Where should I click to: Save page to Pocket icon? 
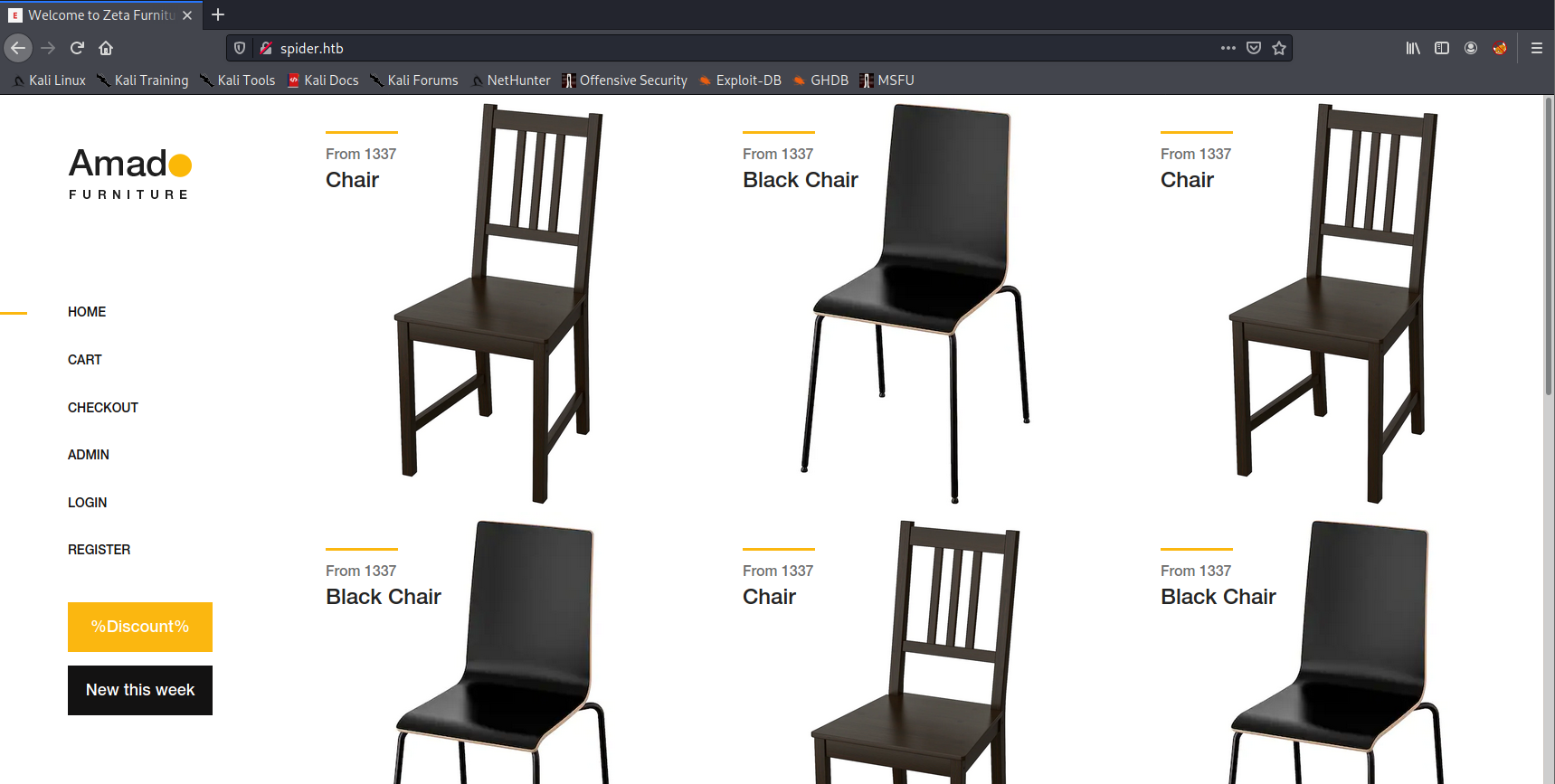coord(1254,48)
